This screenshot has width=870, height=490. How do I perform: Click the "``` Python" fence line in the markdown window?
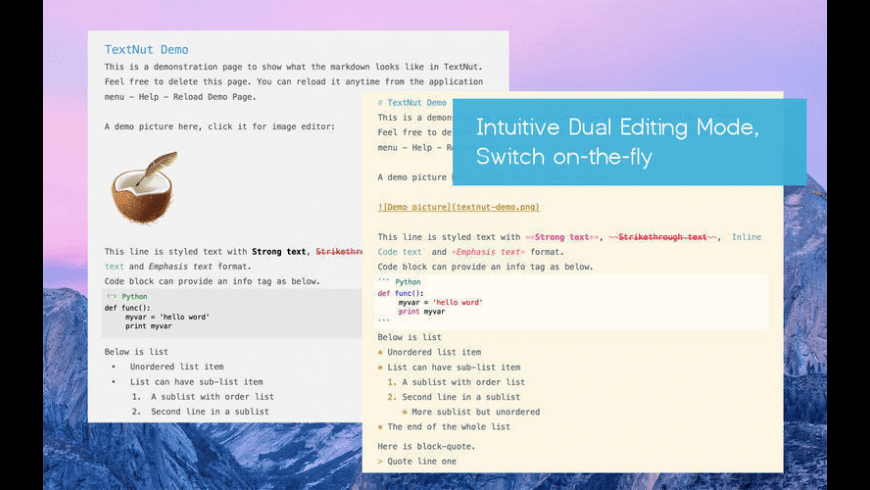(x=399, y=282)
